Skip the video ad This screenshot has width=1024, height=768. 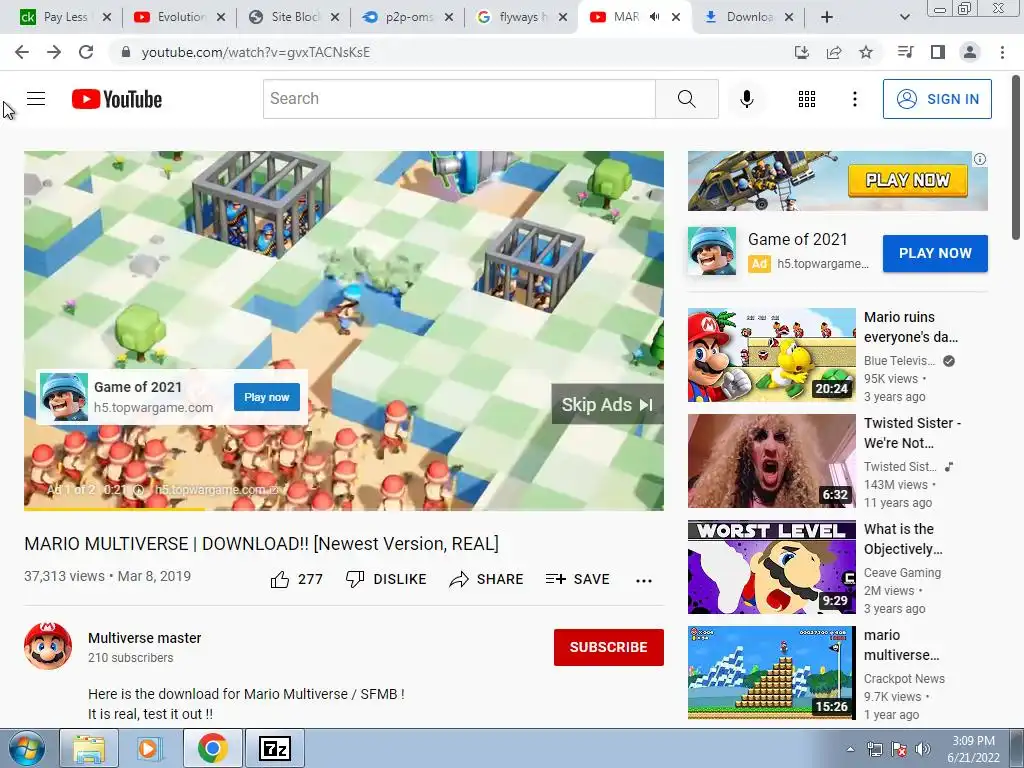607,404
